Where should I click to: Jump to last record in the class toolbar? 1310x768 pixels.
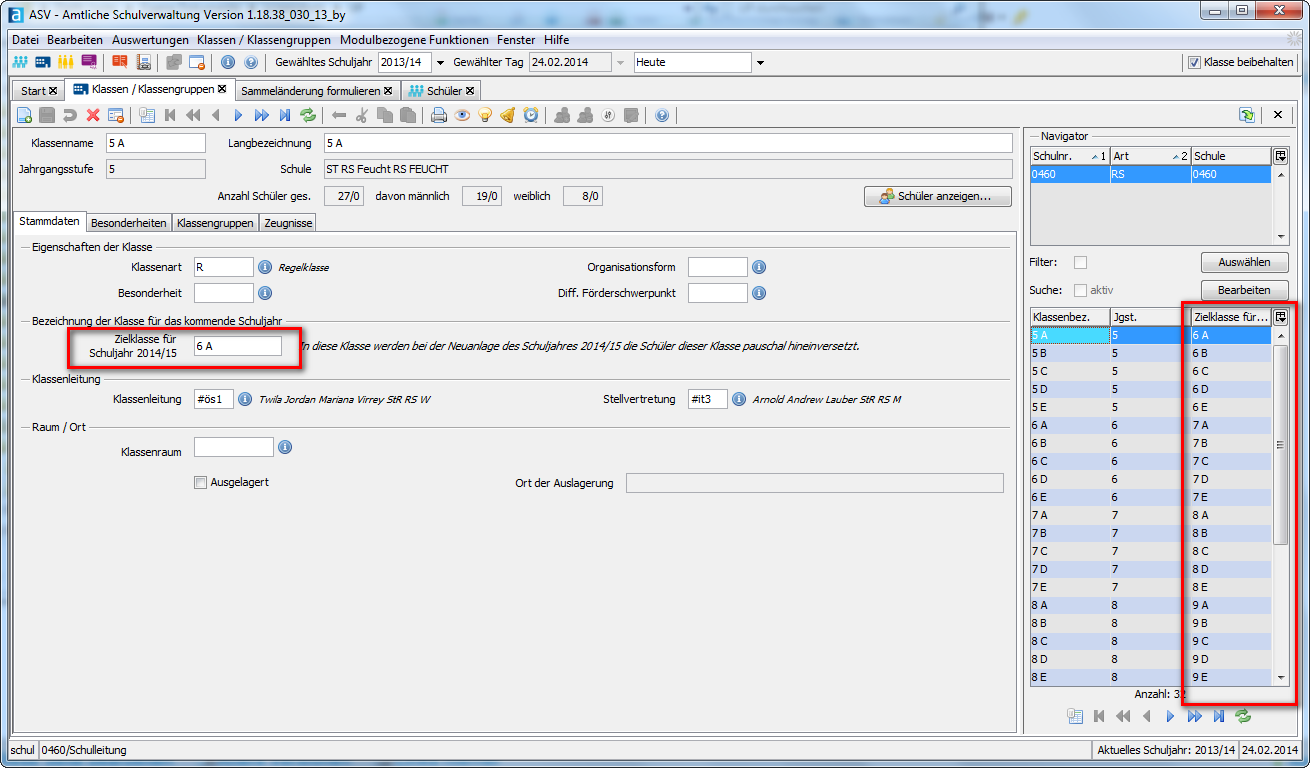(x=285, y=115)
